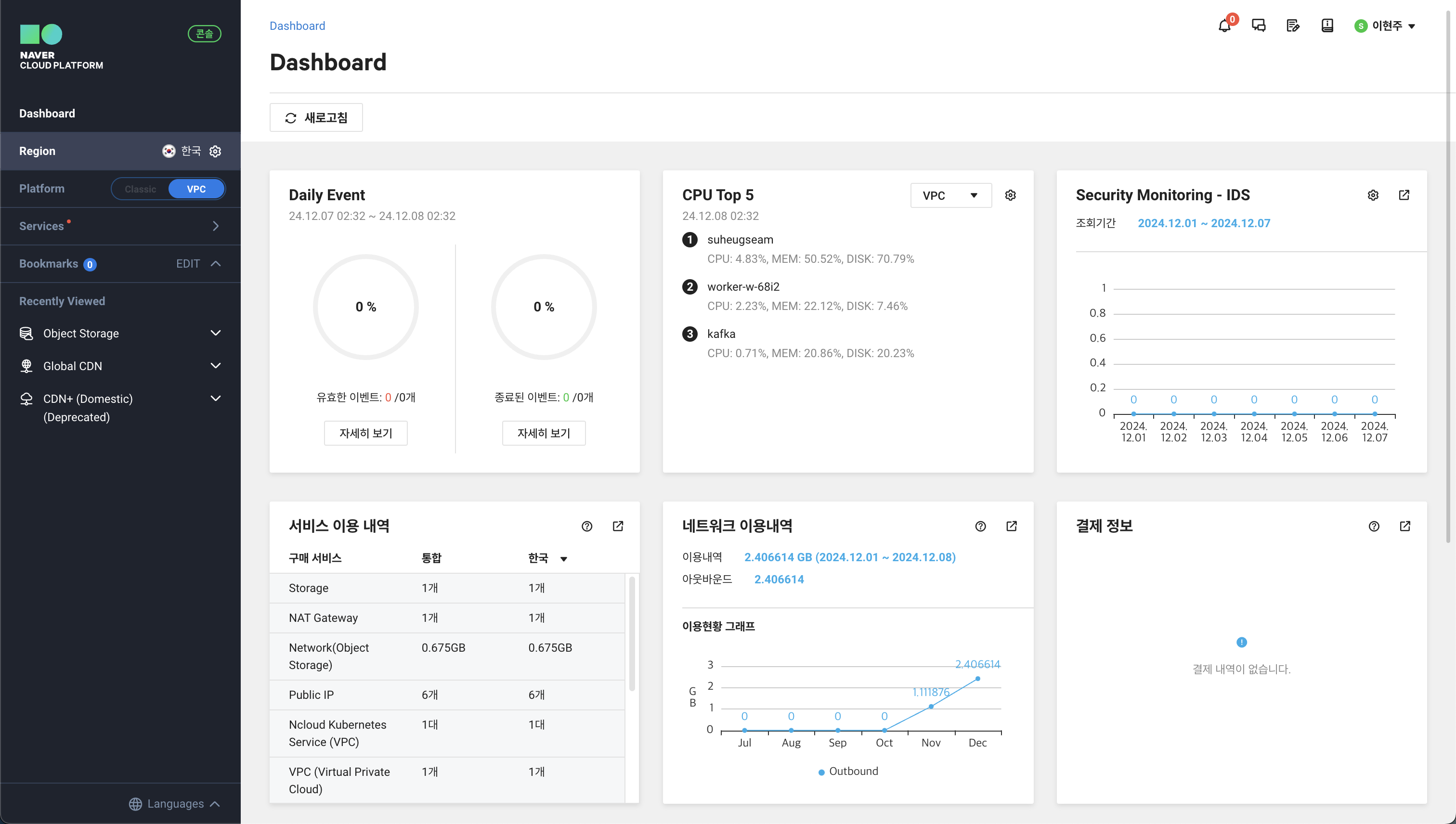The image size is (1456, 824).
Task: Click the 새로고침 refresh button
Action: click(316, 118)
